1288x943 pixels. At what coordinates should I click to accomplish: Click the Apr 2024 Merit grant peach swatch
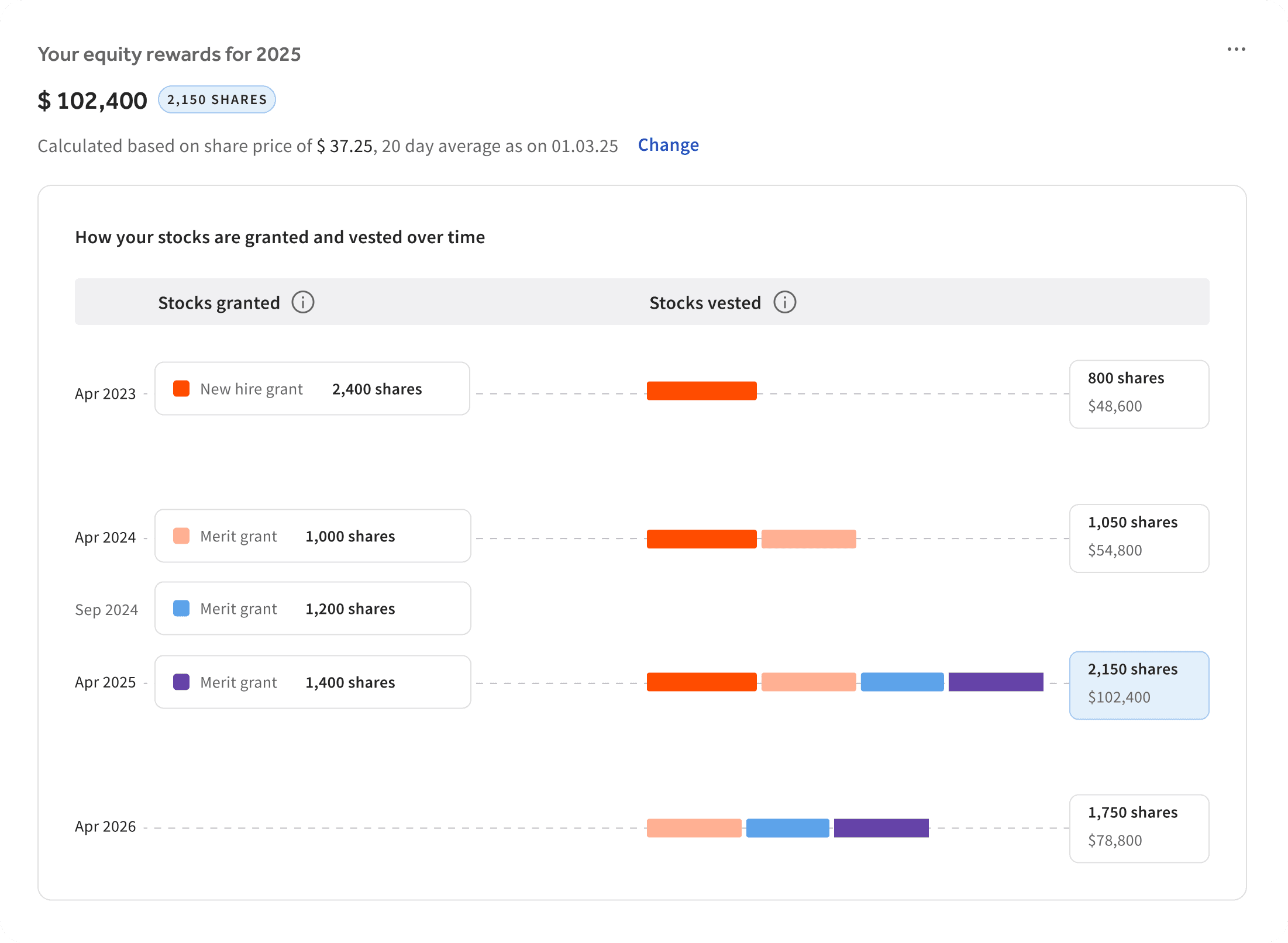point(181,536)
